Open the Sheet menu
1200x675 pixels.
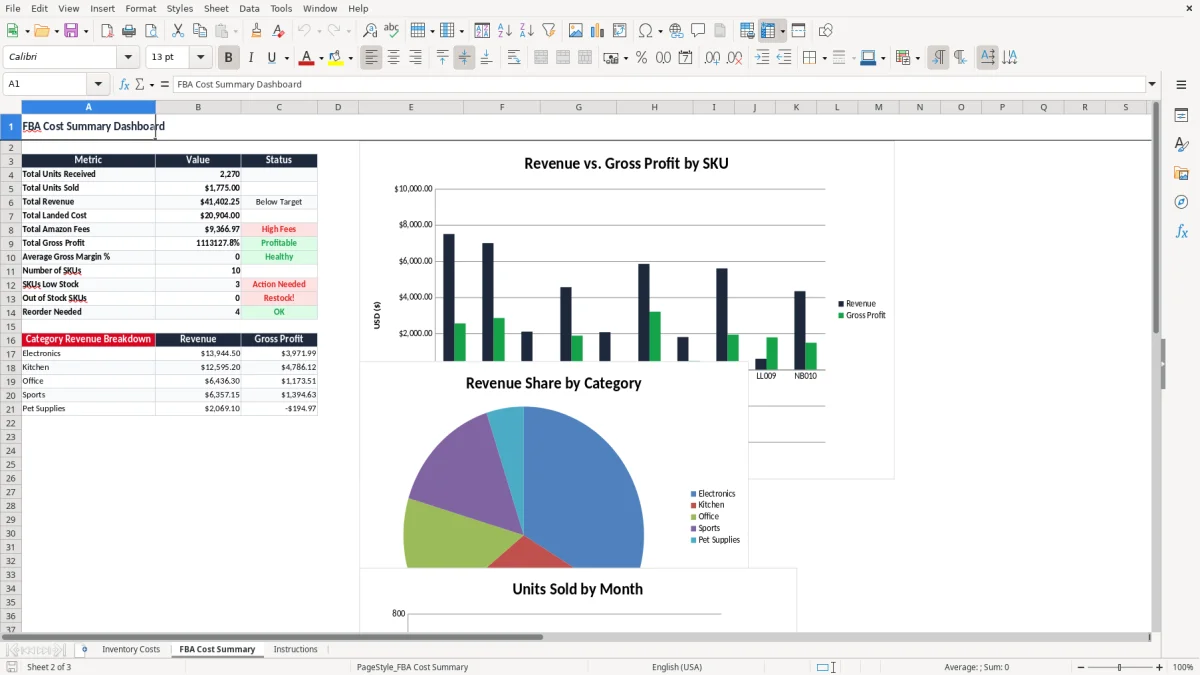pyautogui.click(x=216, y=8)
